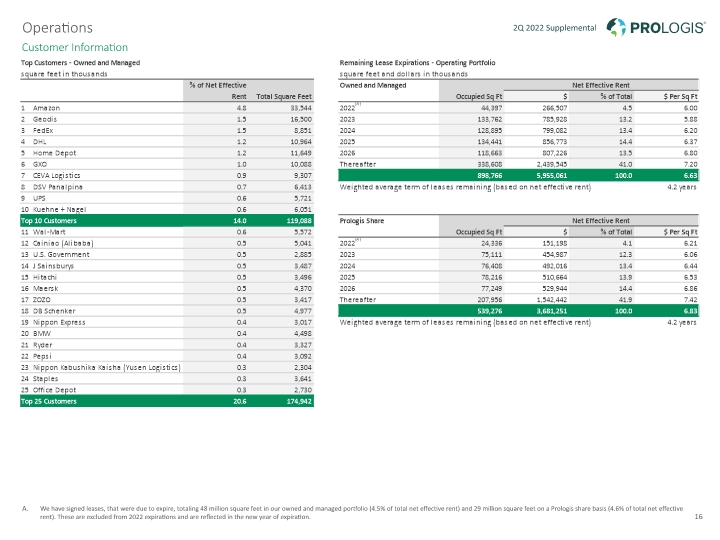
Task: Click Owned and Managed occupied total 898,766
Action: pos(489,175)
